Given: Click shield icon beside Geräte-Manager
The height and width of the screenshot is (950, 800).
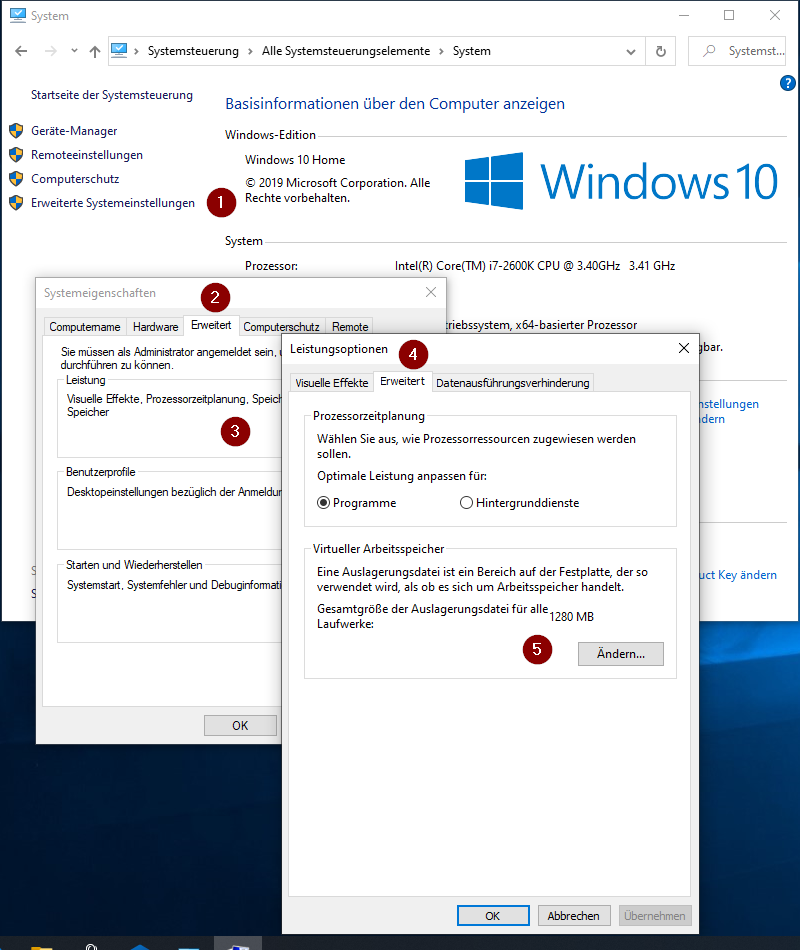Looking at the screenshot, I should [x=16, y=131].
